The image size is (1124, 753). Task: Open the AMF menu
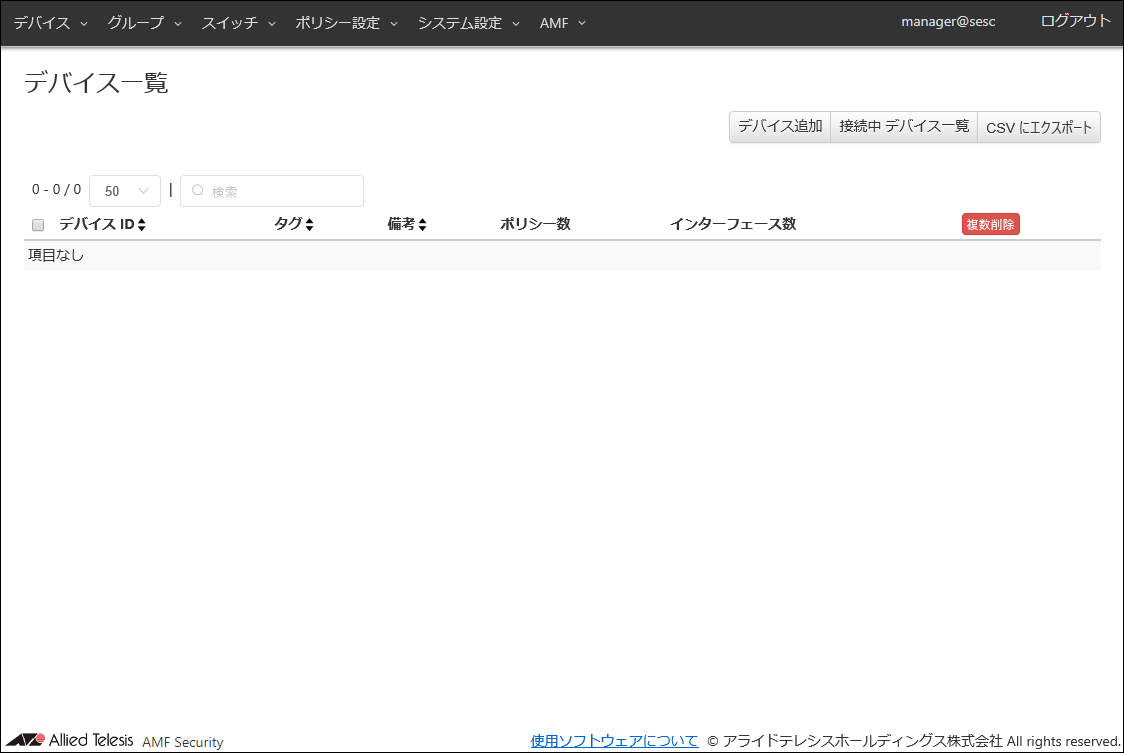tap(563, 23)
